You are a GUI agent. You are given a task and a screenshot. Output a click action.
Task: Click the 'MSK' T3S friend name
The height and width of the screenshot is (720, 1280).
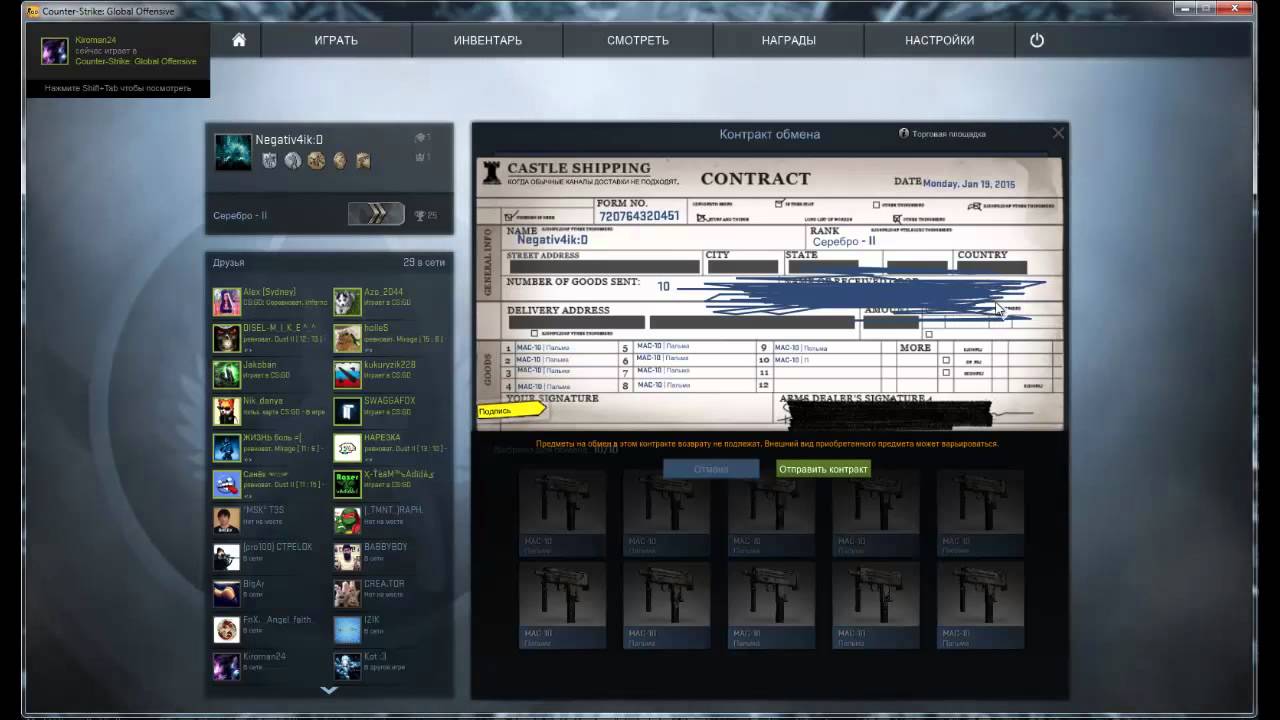point(264,510)
